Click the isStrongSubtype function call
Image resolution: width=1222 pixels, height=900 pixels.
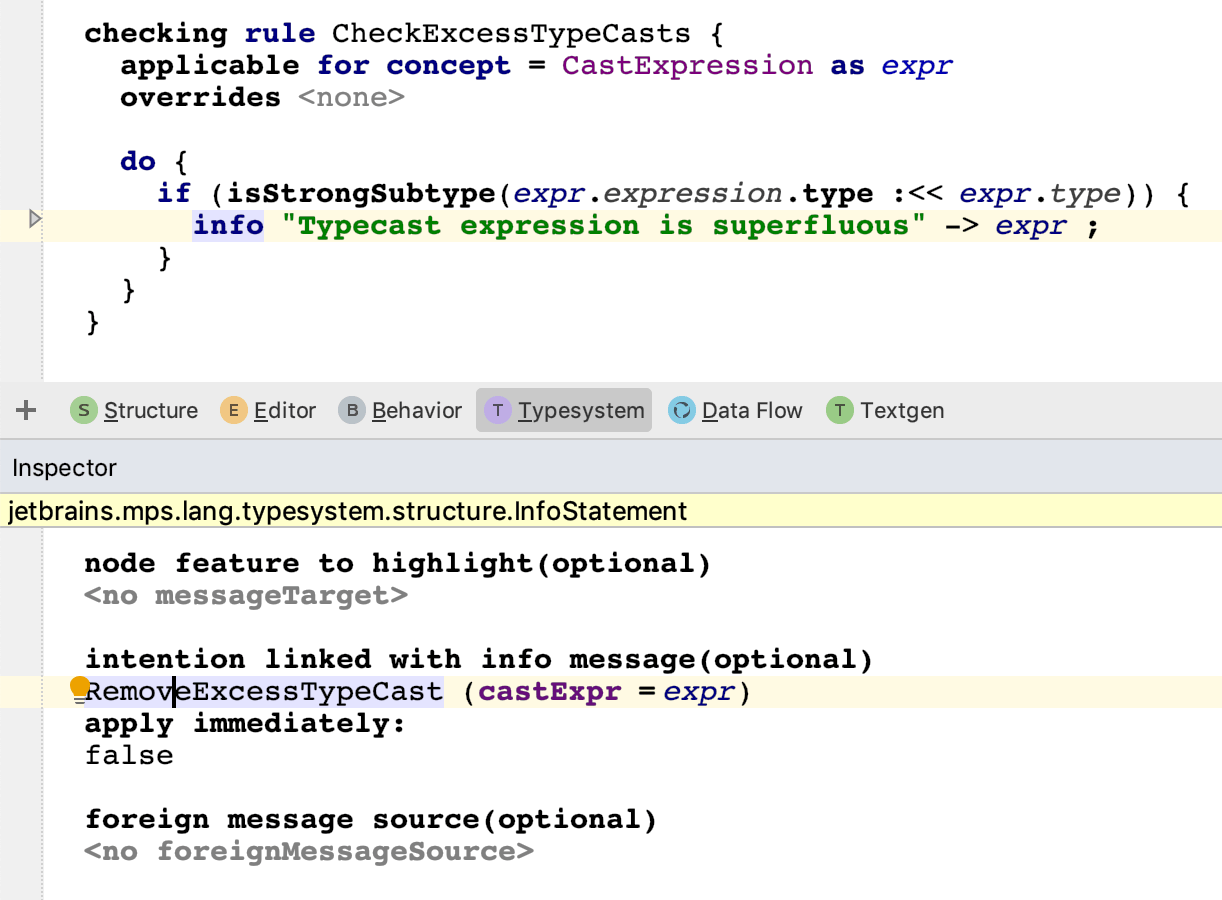pos(361,194)
